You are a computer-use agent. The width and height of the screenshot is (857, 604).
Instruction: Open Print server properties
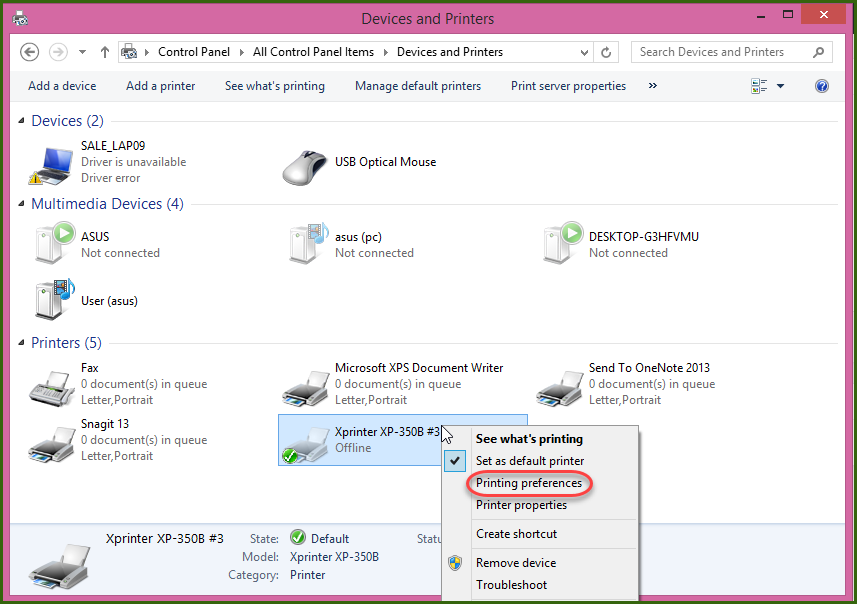[x=568, y=86]
